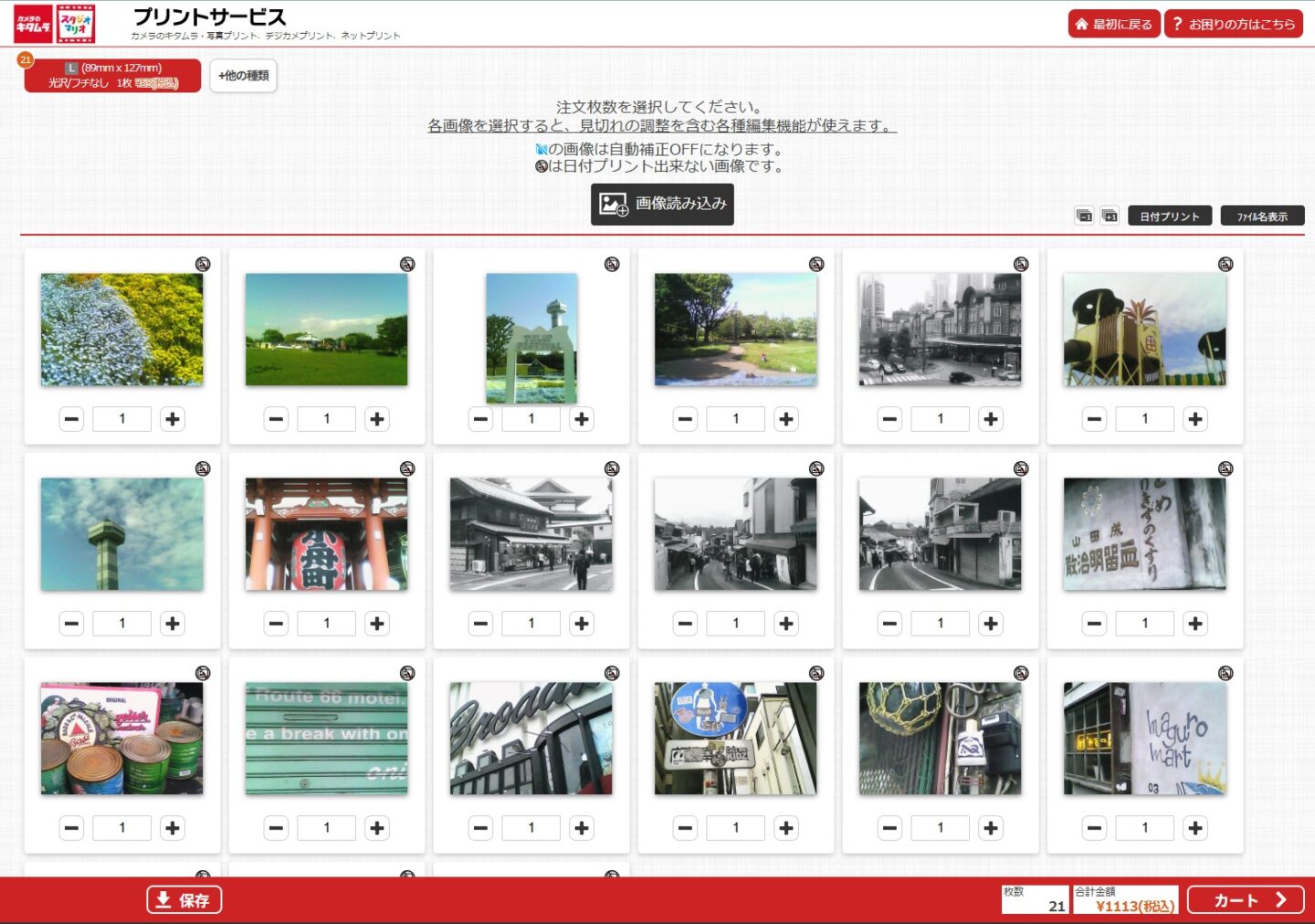Increase quantity for the maguro mart photo
The image size is (1315, 924).
click(1195, 828)
